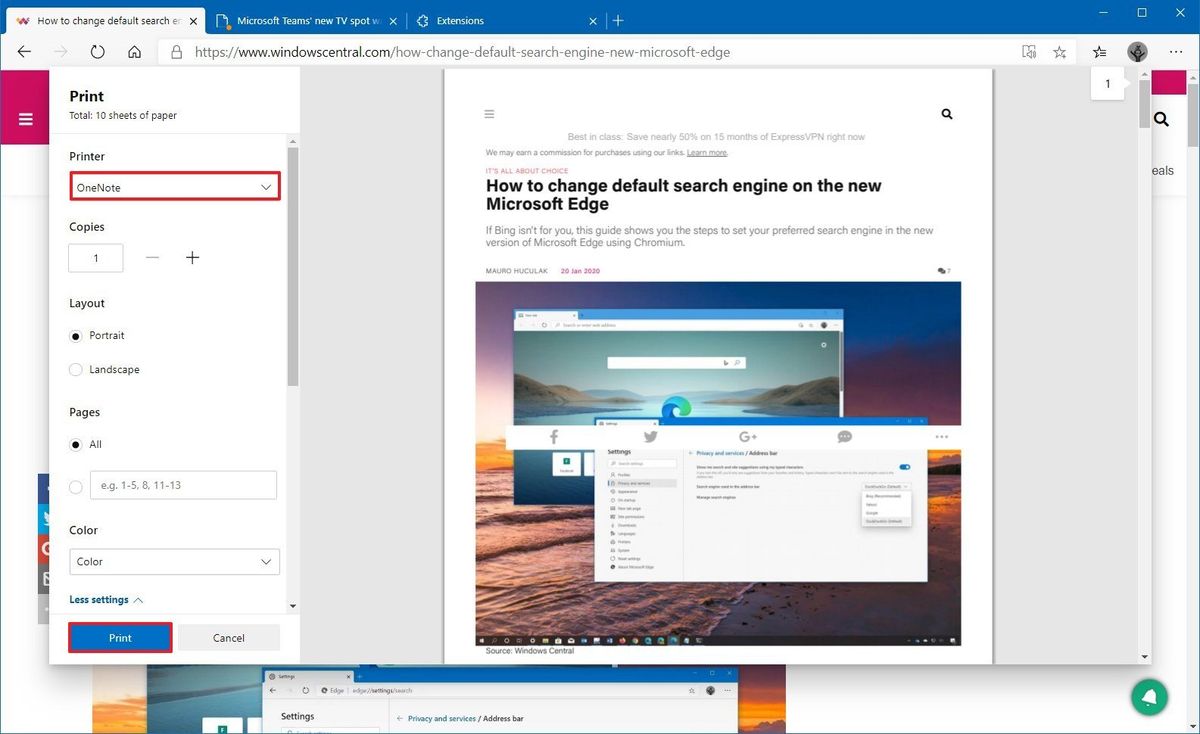Choose custom page range option under Pages

point(75,487)
